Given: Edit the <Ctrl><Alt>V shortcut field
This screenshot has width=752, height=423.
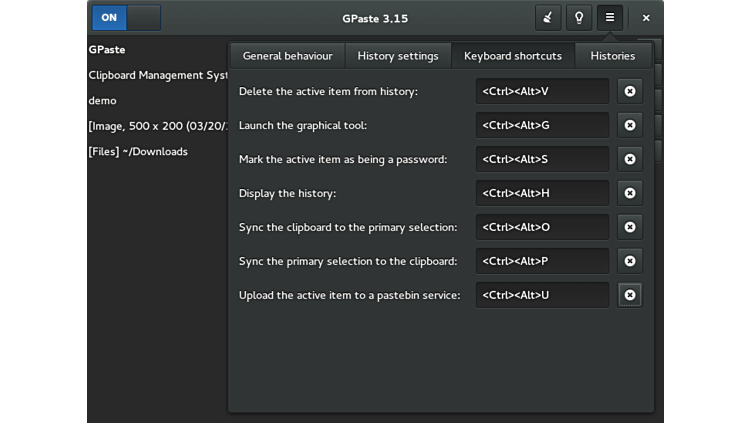Looking at the screenshot, I should pyautogui.click(x=542, y=92).
